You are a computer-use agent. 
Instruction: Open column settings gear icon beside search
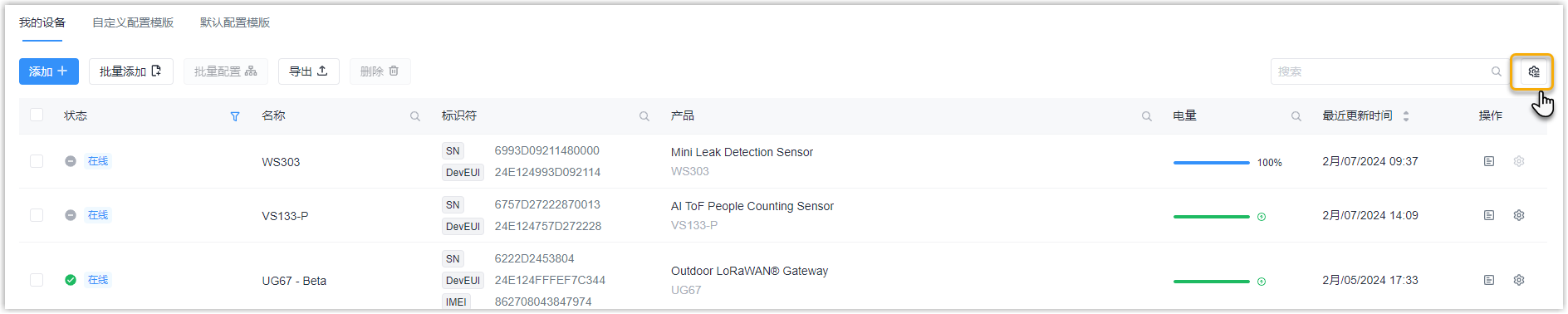click(x=1533, y=72)
